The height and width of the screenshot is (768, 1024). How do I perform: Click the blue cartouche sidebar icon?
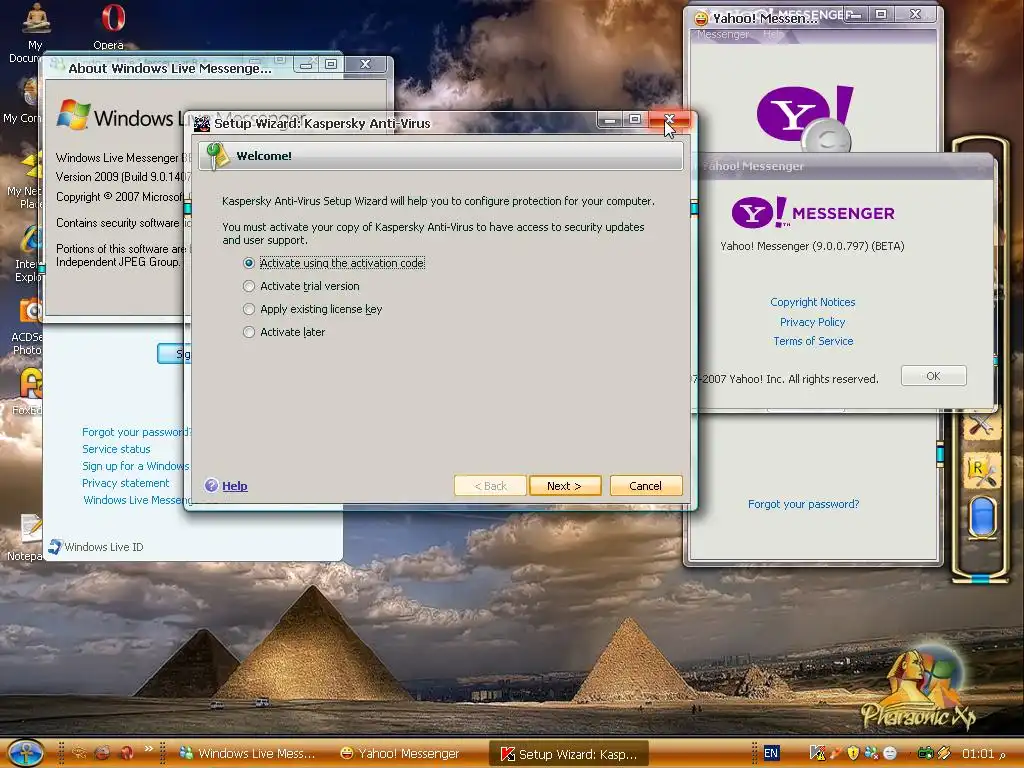(982, 517)
